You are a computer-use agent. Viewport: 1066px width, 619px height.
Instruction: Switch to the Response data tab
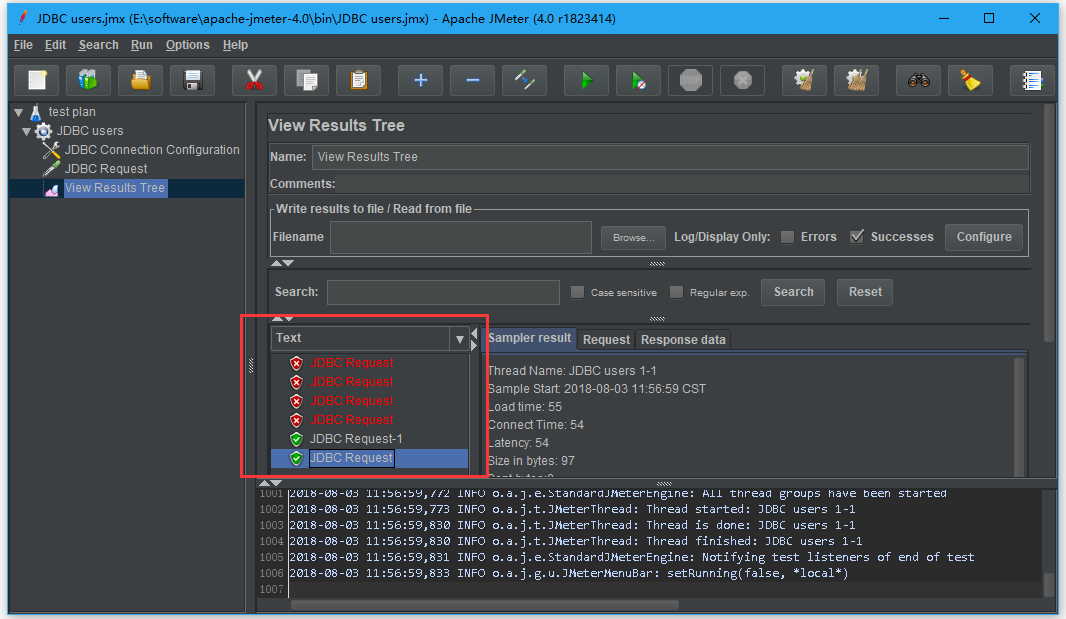pos(683,340)
